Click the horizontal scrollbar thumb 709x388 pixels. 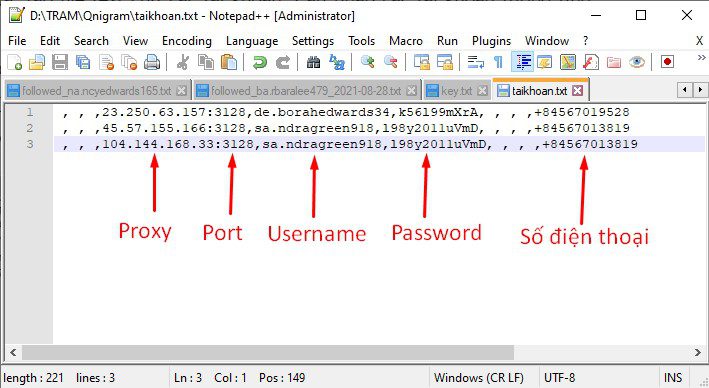coord(268,352)
